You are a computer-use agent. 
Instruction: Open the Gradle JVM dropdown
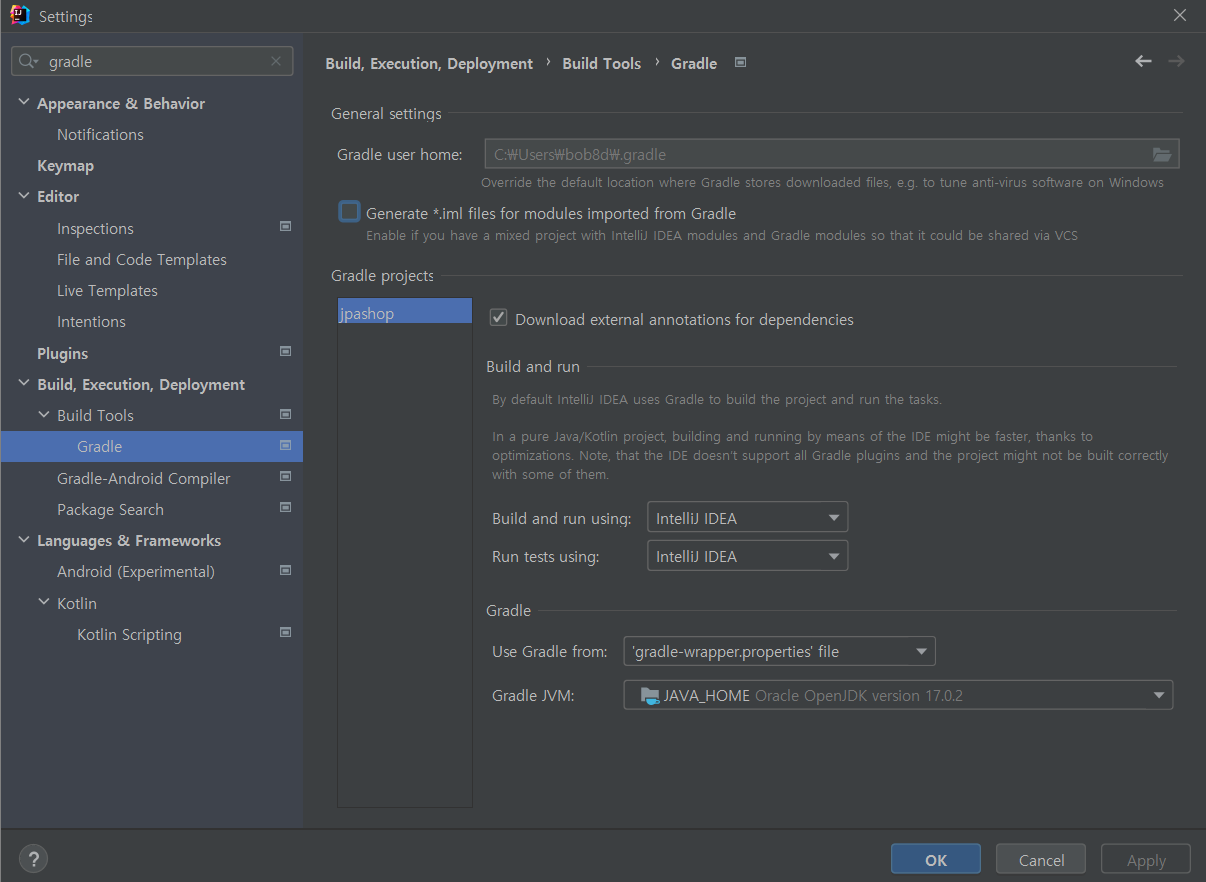[898, 695]
